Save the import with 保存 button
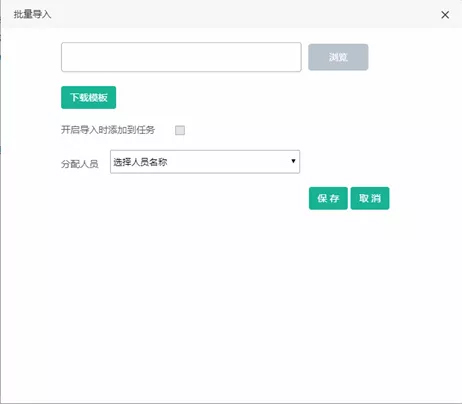This screenshot has width=462, height=404. (x=328, y=198)
